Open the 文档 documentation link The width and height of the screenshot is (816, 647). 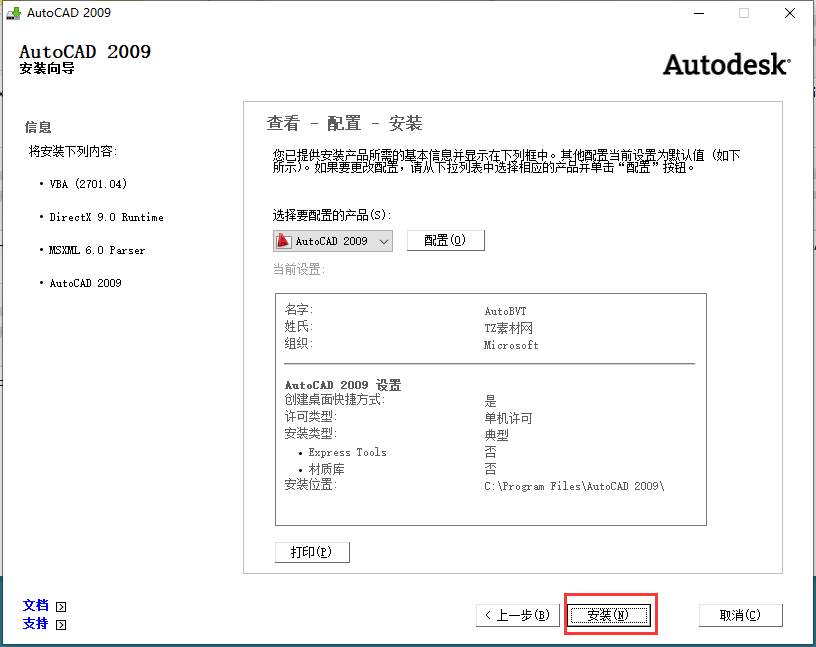point(35,605)
